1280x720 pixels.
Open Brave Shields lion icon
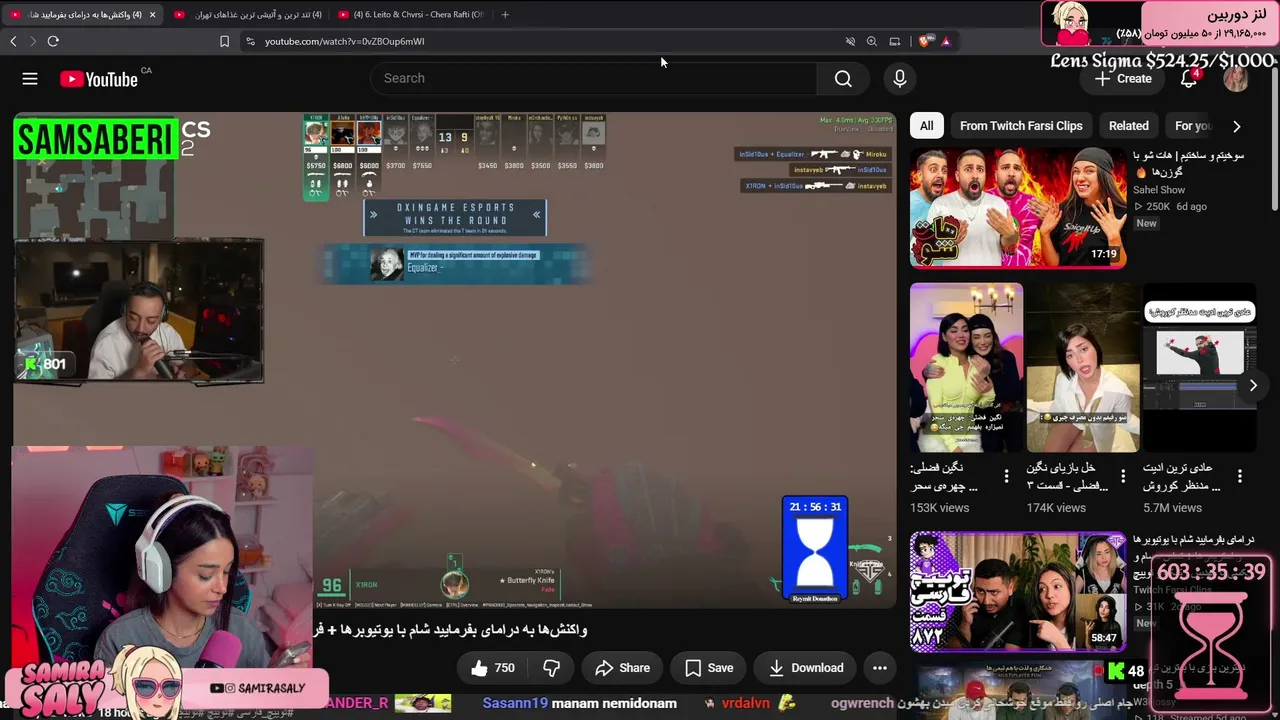[x=924, y=41]
